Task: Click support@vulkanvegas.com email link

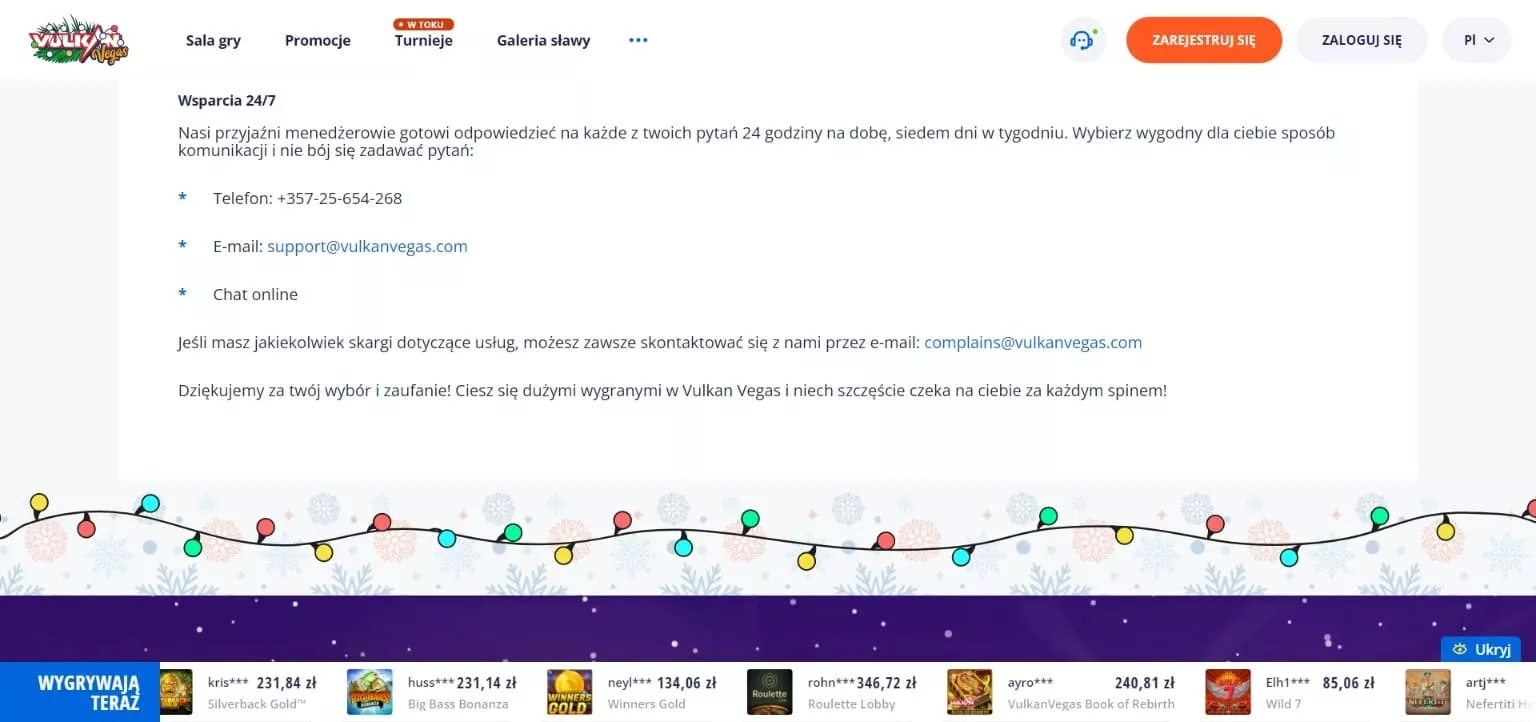Action: [x=367, y=246]
